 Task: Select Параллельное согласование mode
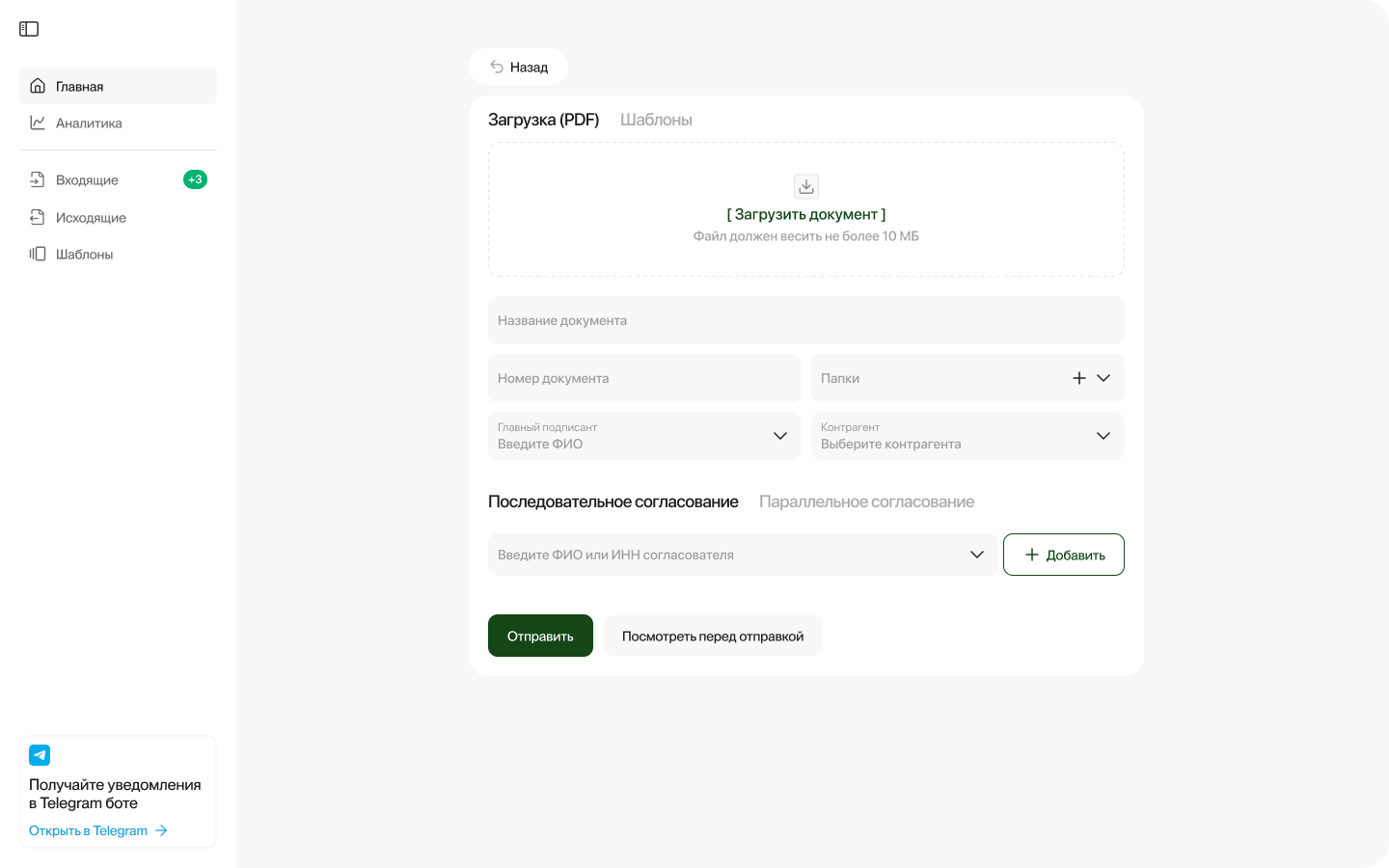(x=867, y=502)
